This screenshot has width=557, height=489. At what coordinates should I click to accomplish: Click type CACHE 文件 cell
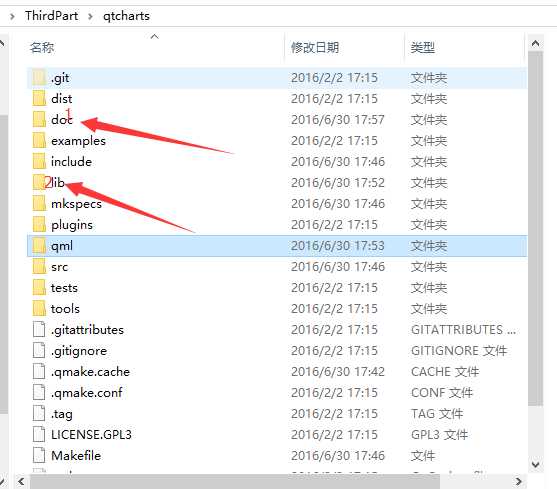(445, 371)
